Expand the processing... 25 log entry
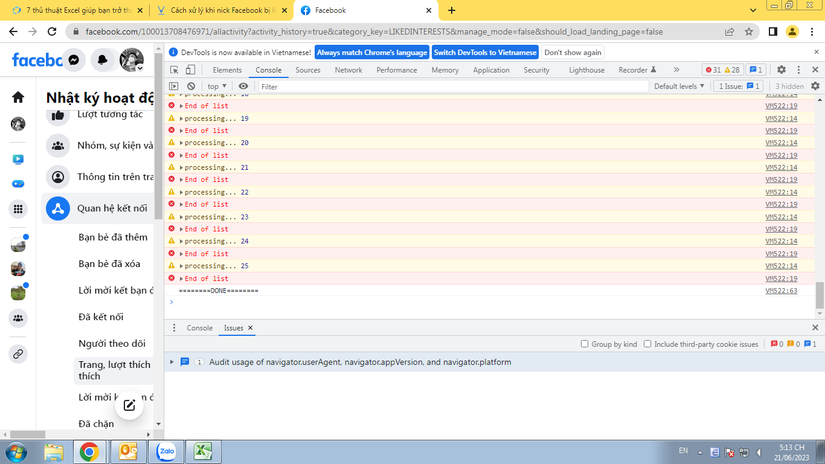 [182, 266]
